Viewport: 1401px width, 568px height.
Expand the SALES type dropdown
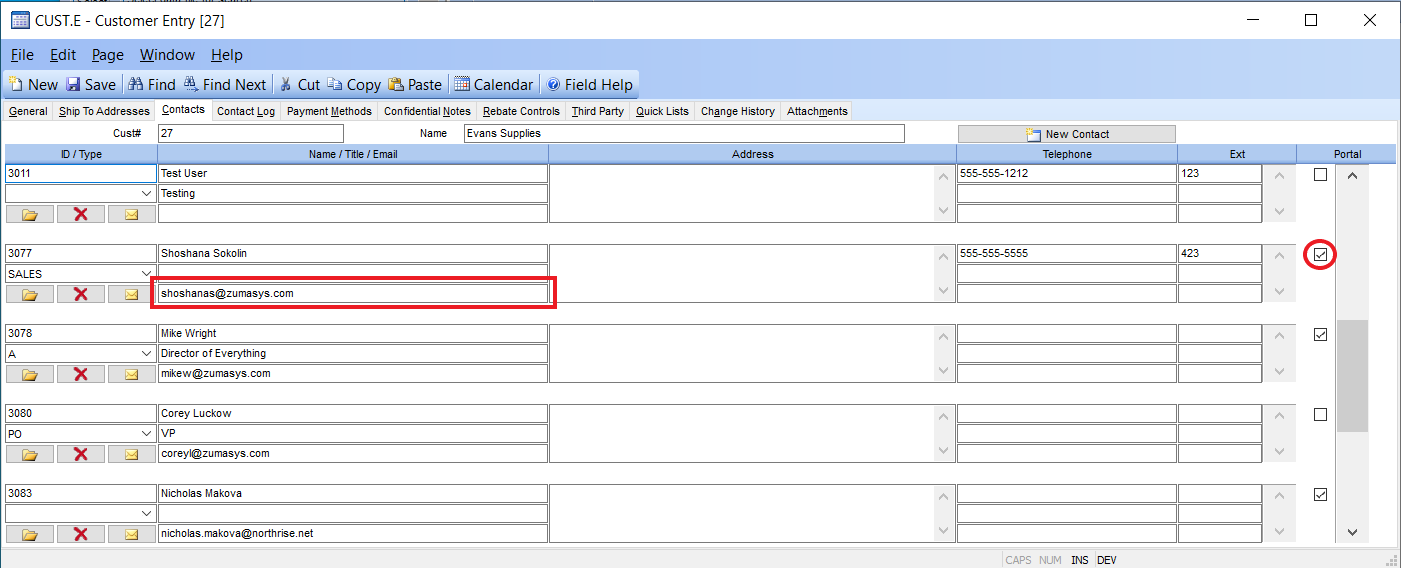(x=146, y=274)
